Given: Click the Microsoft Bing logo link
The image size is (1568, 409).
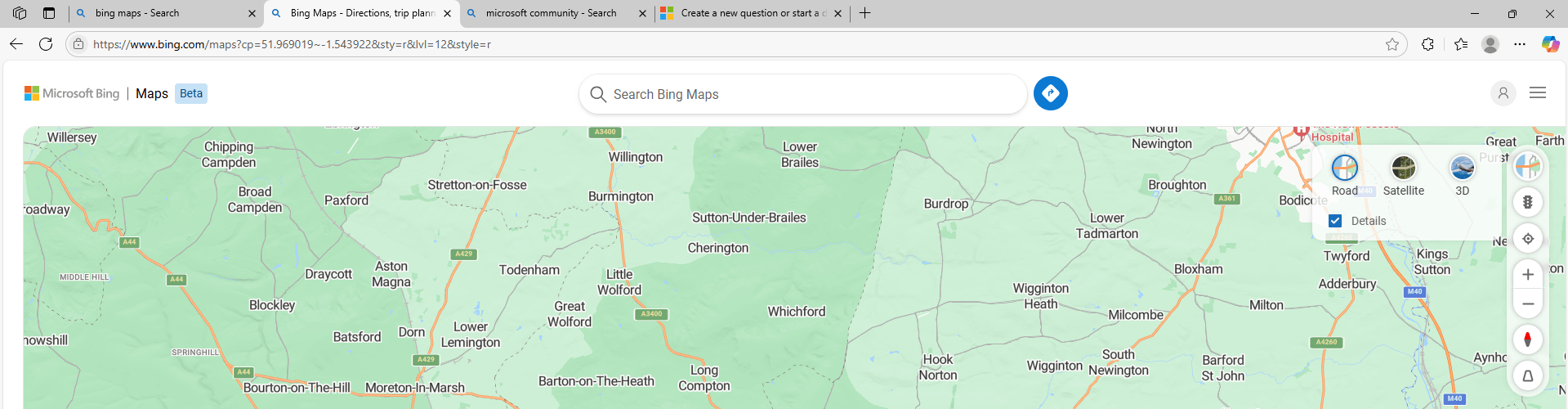Looking at the screenshot, I should [x=72, y=93].
